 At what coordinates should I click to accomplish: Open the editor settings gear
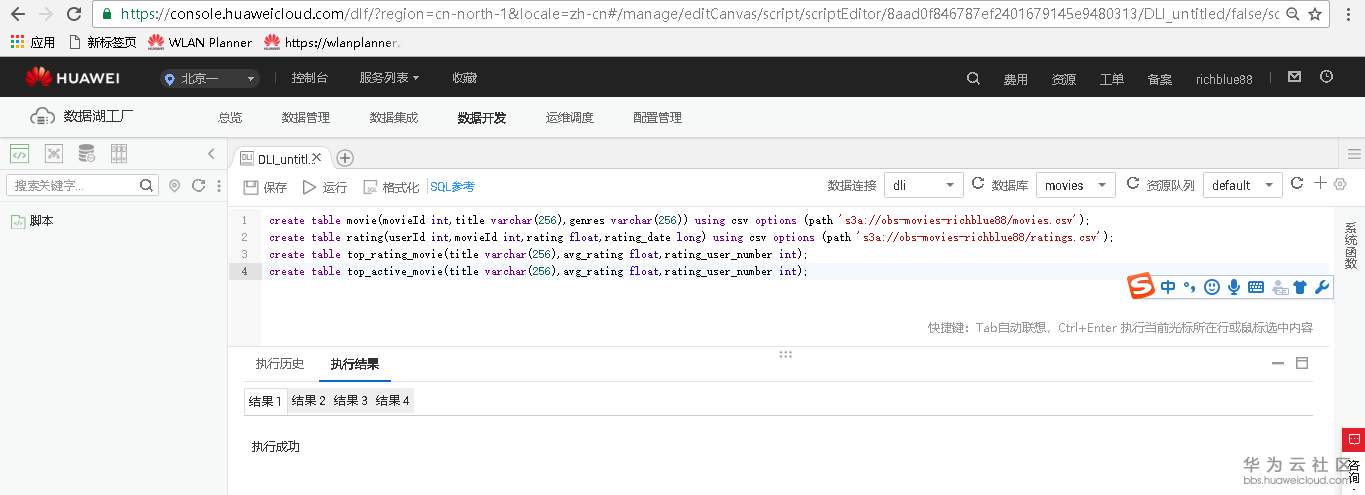tap(1340, 184)
